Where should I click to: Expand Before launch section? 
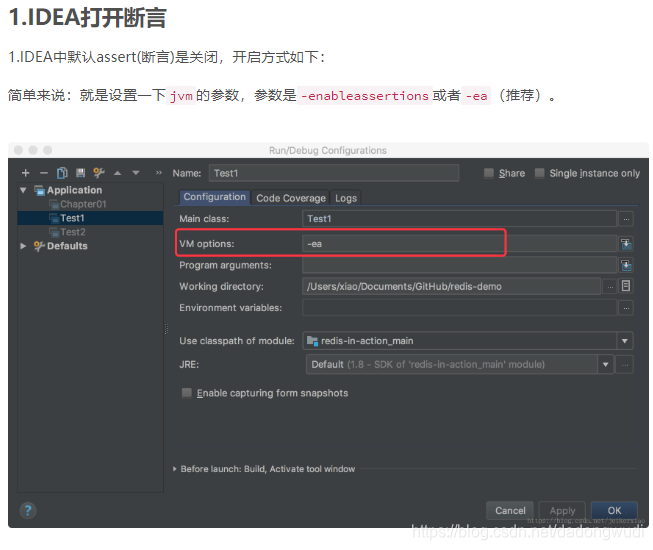click(x=175, y=469)
